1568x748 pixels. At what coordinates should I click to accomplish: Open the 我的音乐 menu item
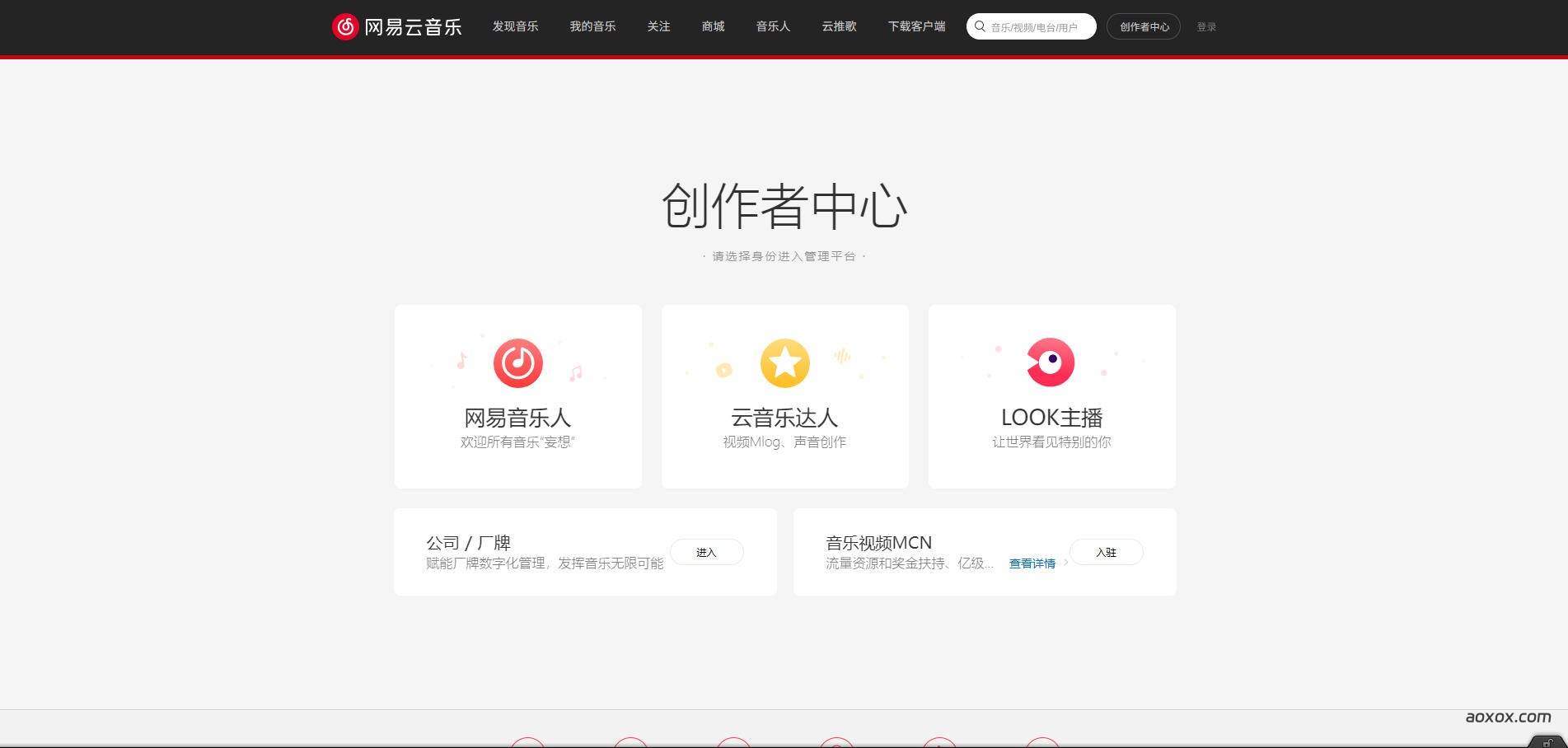593,26
